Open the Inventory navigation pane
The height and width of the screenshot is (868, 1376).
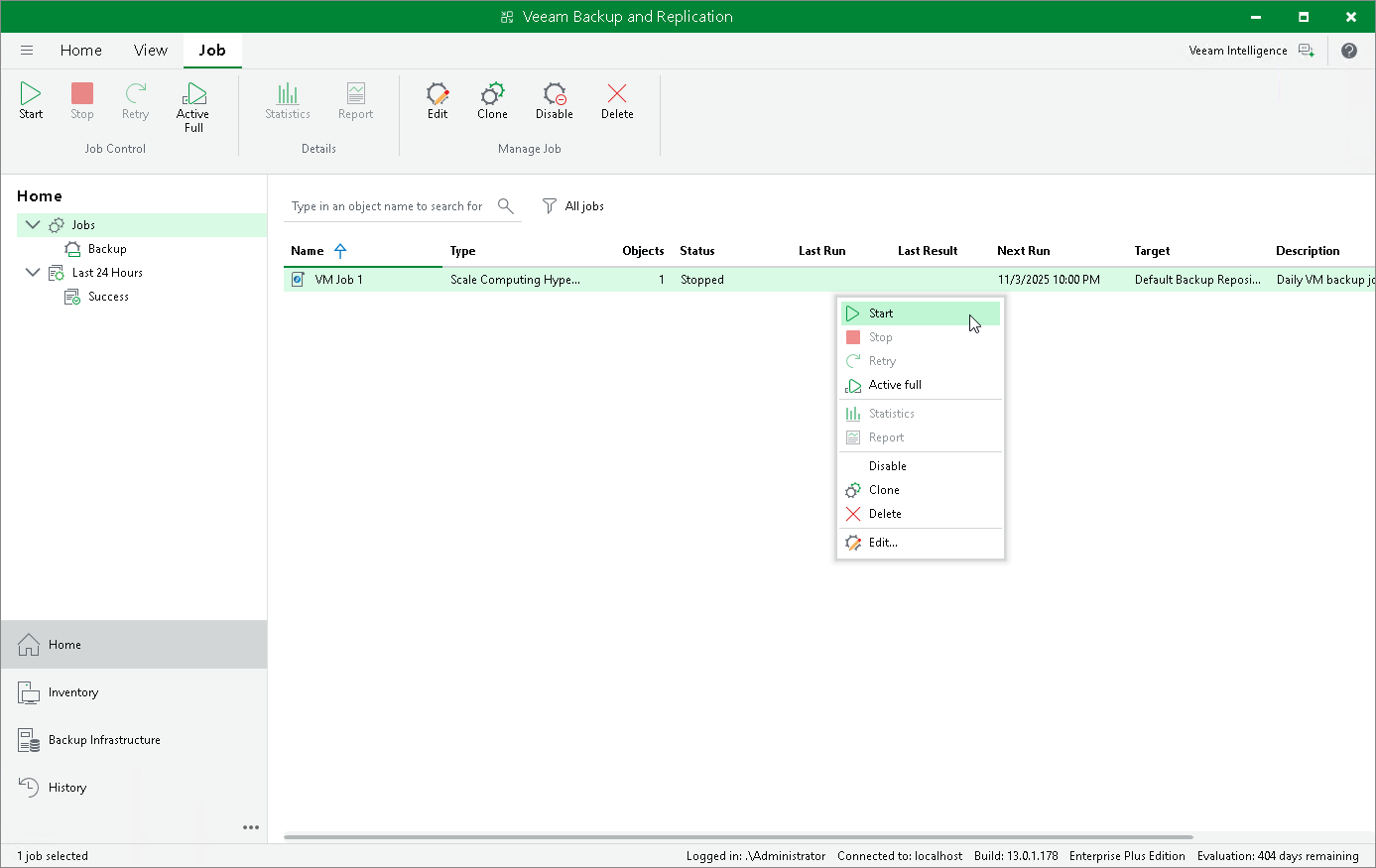pos(134,692)
